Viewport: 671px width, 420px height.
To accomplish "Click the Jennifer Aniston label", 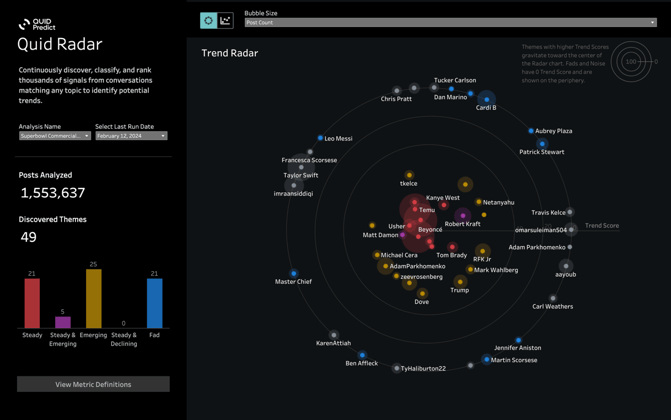I will 517,348.
